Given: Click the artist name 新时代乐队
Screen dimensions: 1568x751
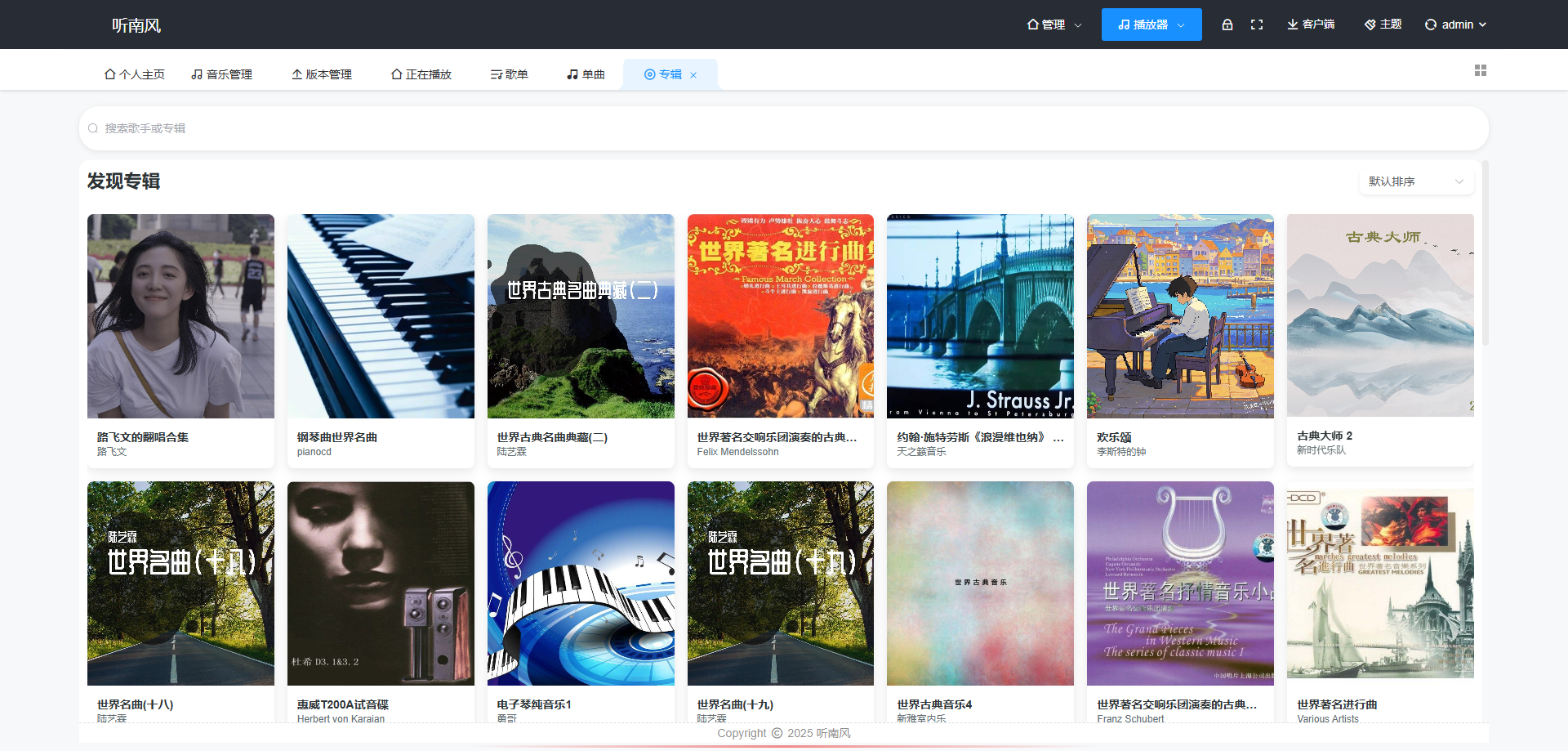Looking at the screenshot, I should pyautogui.click(x=1321, y=450).
